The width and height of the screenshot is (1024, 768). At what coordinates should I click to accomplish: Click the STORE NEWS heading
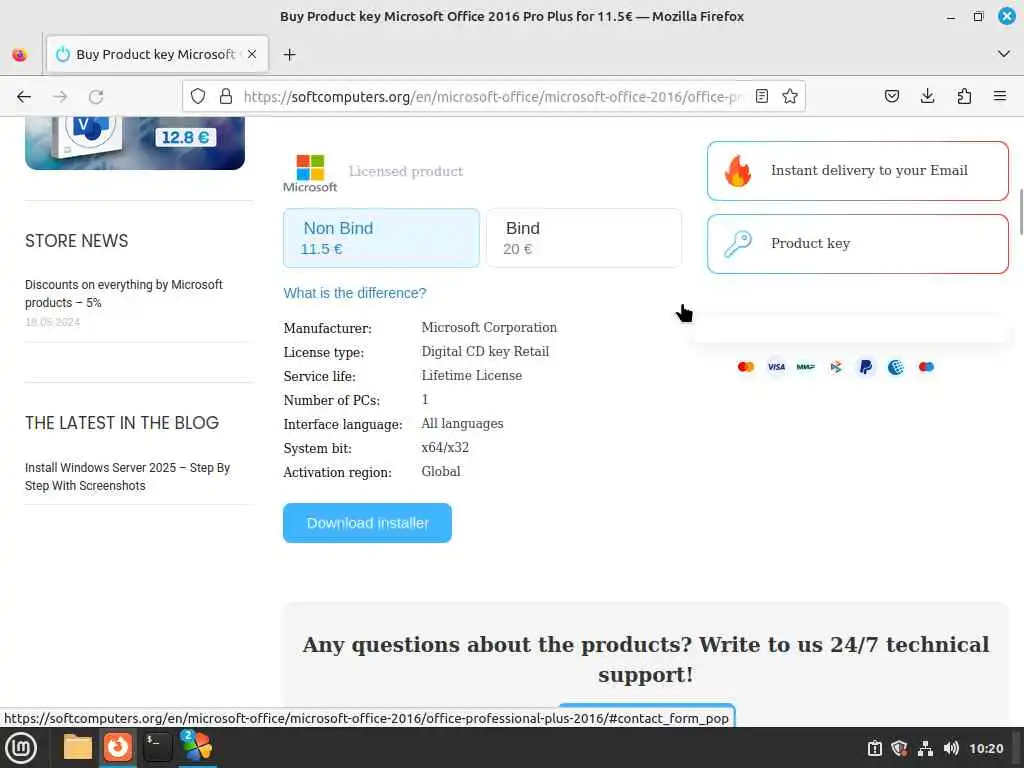tap(76, 241)
